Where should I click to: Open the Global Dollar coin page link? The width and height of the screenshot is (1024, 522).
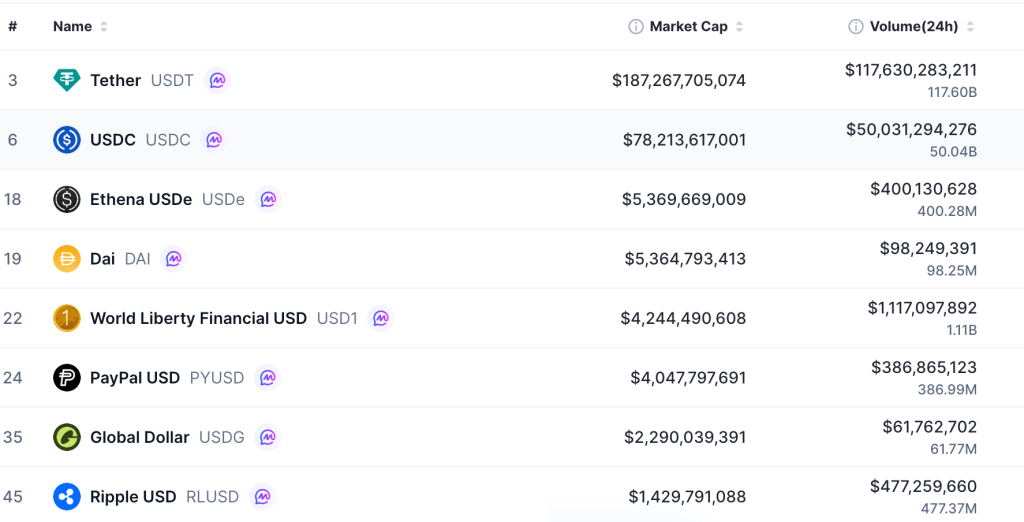click(140, 437)
